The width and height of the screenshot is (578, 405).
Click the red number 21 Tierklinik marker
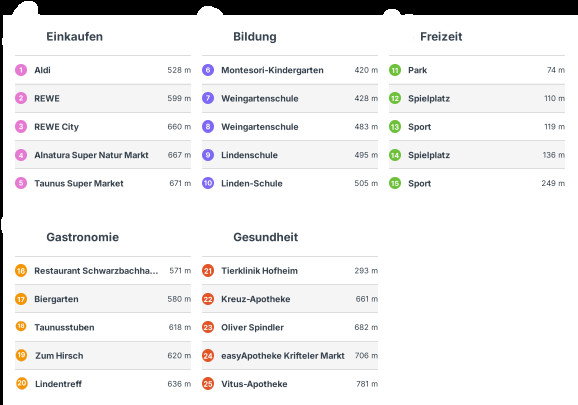(x=208, y=271)
